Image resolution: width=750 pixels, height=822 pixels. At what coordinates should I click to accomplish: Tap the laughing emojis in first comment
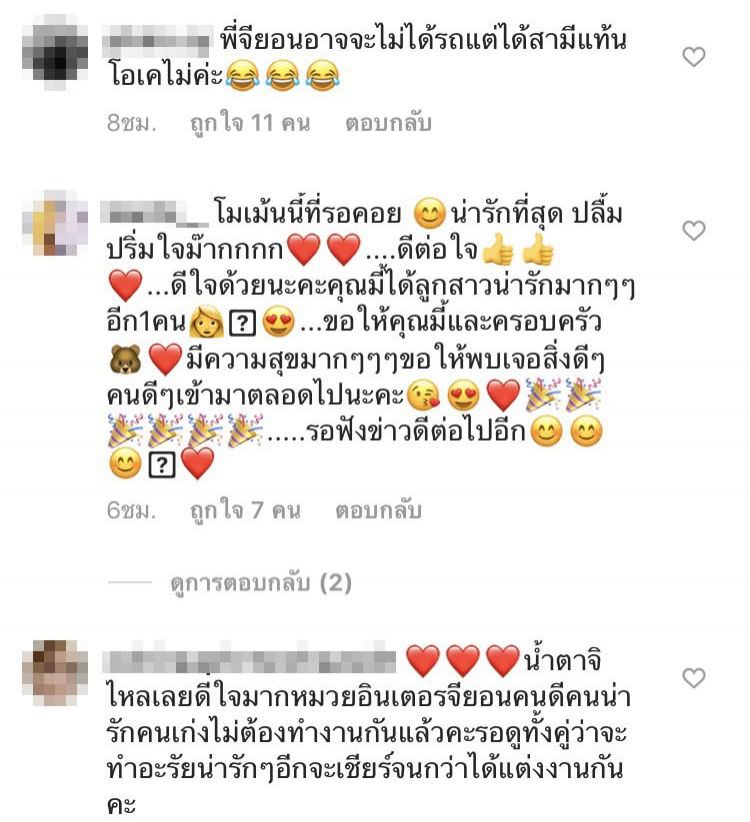click(283, 76)
